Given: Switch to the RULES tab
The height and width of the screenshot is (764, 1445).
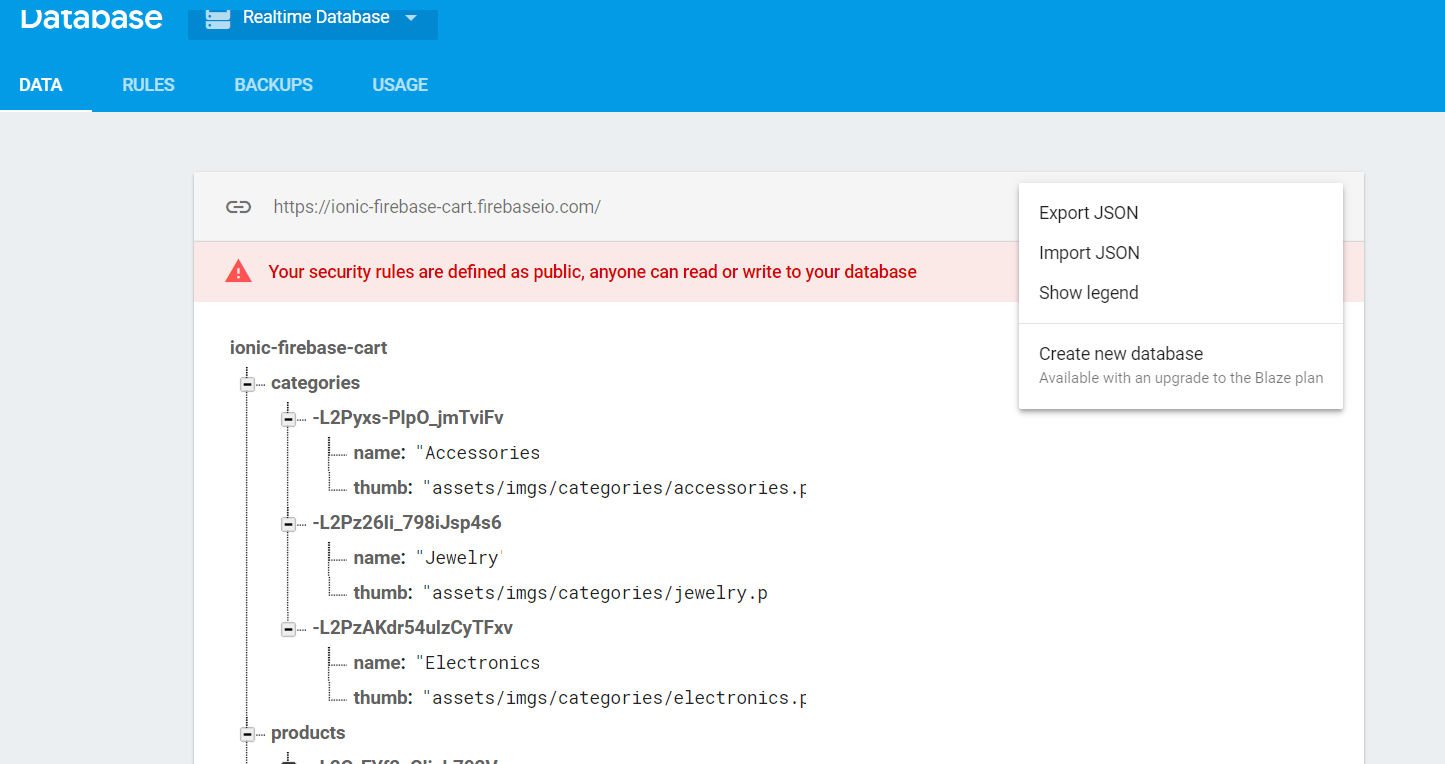Looking at the screenshot, I should (x=149, y=85).
